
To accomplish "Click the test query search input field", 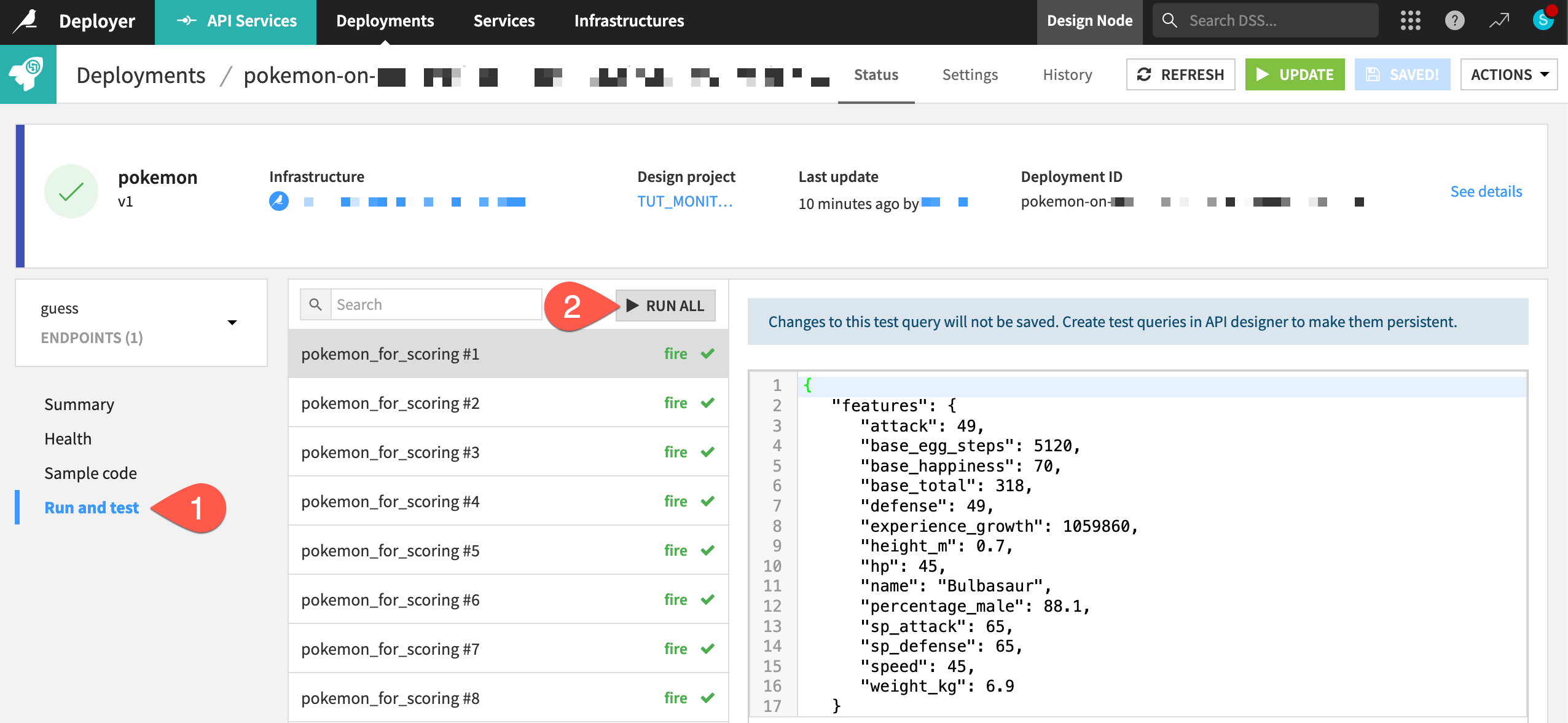I will pos(436,304).
